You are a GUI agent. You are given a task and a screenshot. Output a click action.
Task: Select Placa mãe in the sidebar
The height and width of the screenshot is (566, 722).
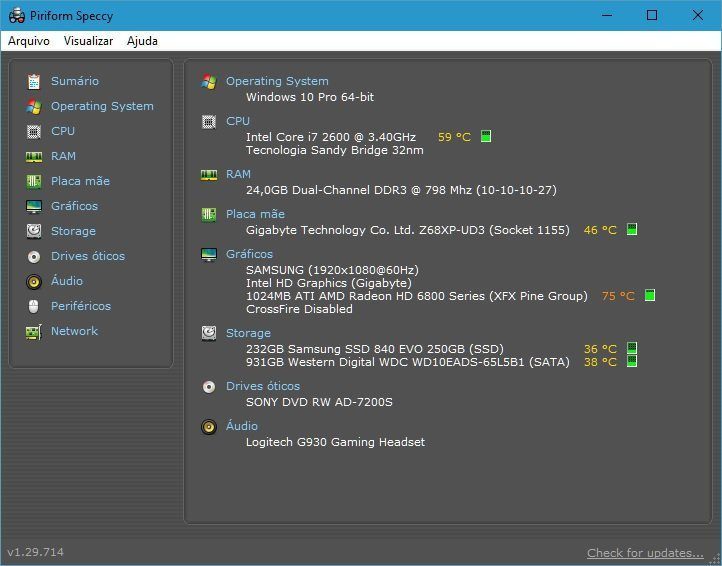[x=80, y=181]
